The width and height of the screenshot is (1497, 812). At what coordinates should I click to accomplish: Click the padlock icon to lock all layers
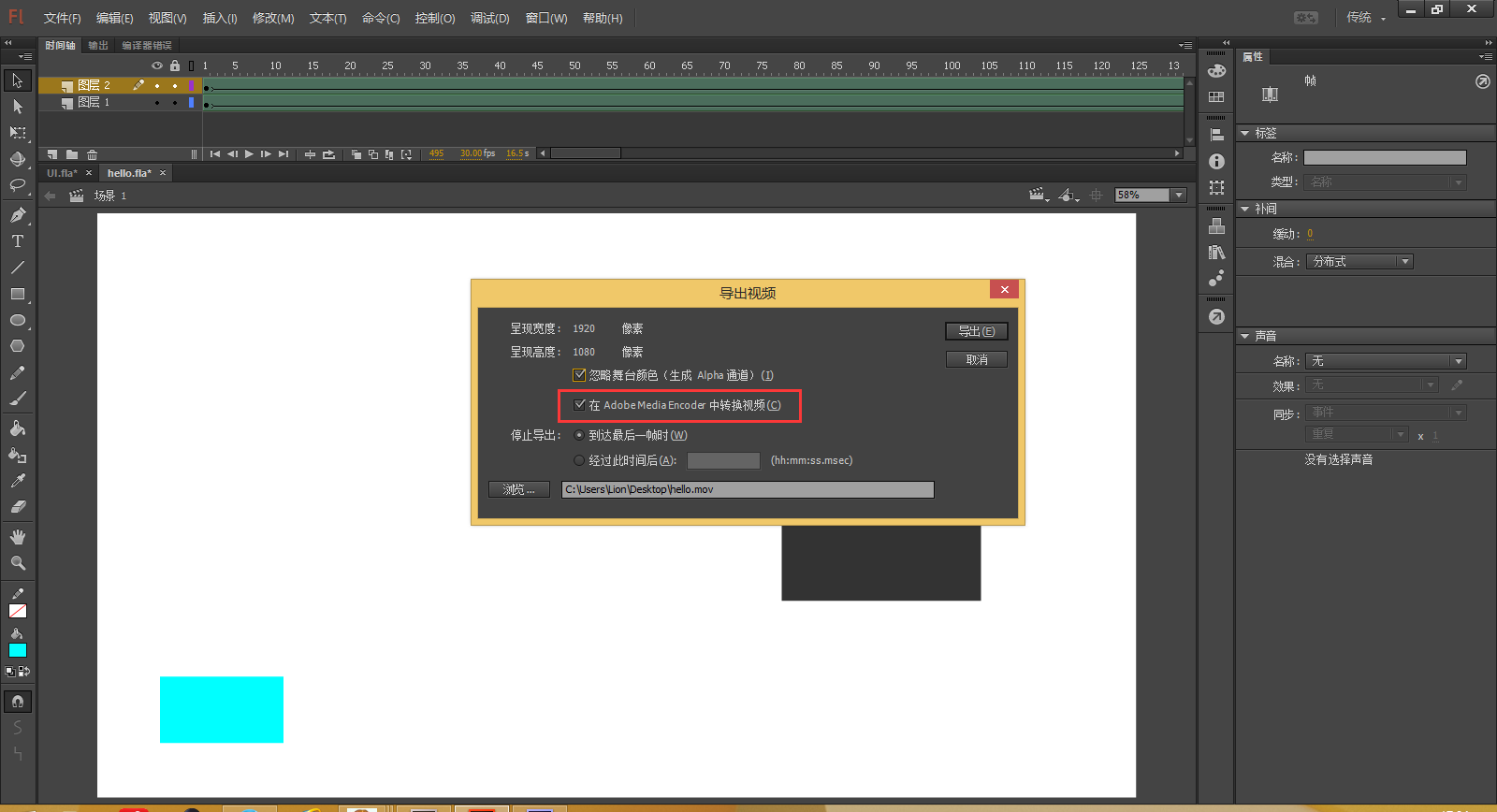(175, 65)
